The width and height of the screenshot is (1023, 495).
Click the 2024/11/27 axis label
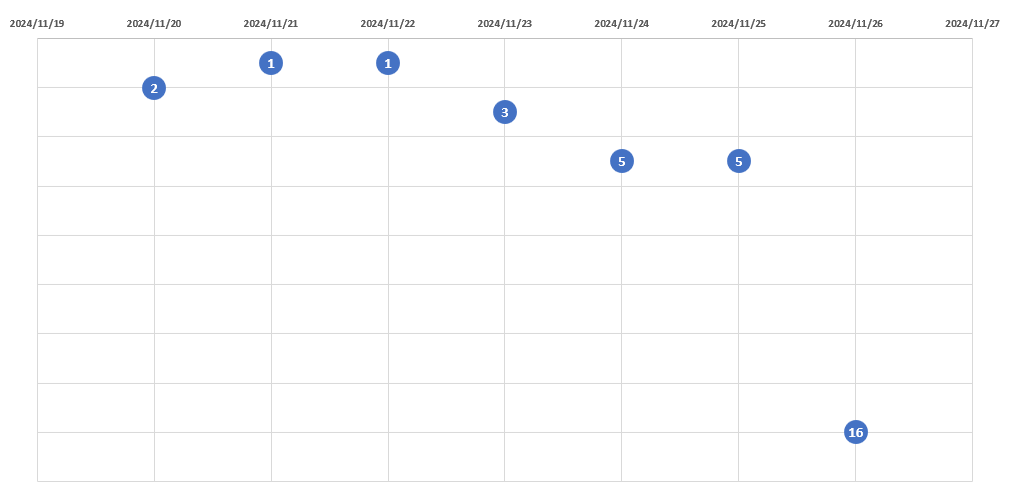(972, 24)
